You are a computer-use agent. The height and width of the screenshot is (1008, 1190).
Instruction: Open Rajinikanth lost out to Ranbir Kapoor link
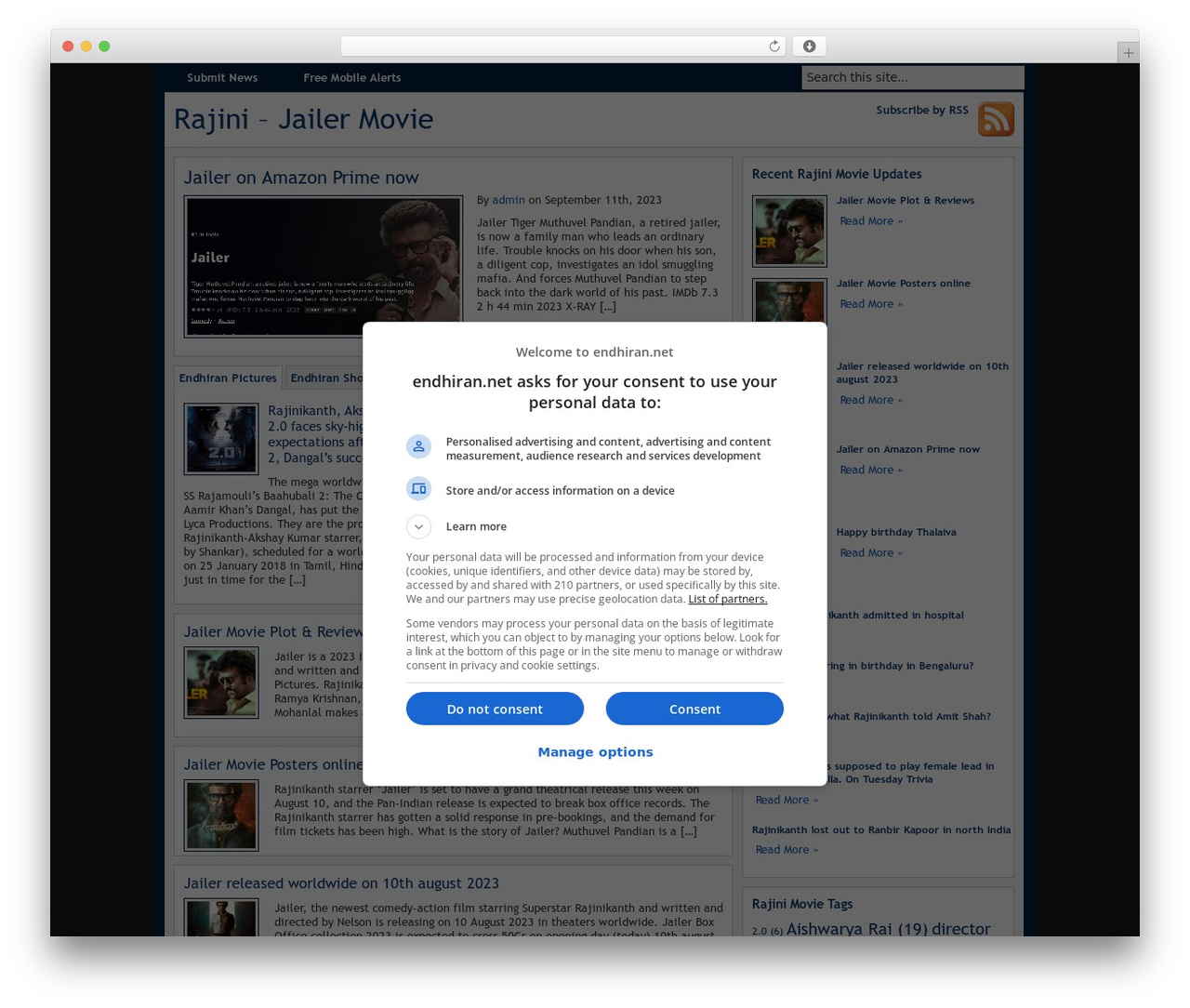pyautogui.click(x=881, y=830)
